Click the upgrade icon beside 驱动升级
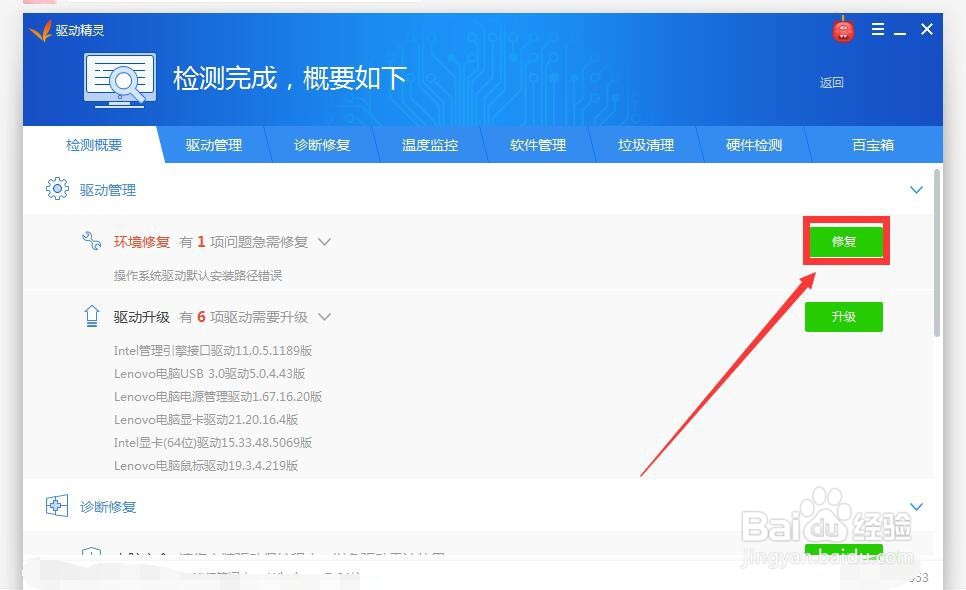The height and width of the screenshot is (590, 966). click(91, 315)
